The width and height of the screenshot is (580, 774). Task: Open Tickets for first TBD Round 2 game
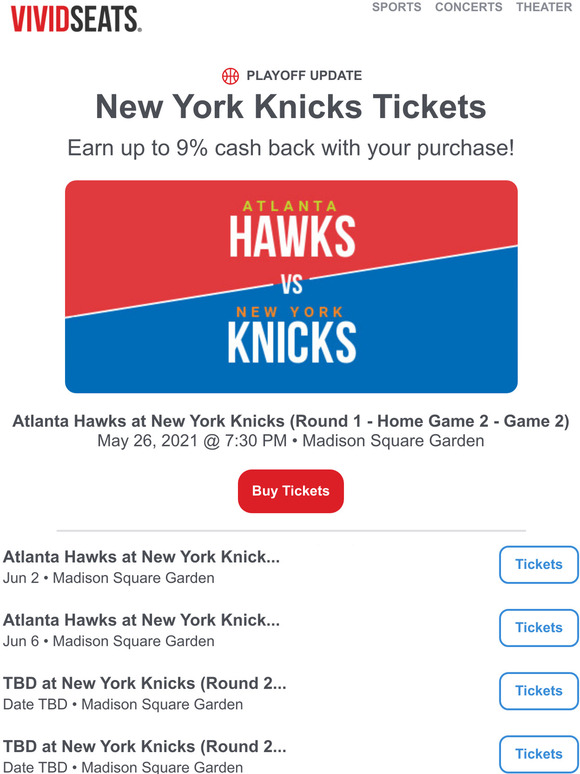click(x=539, y=691)
